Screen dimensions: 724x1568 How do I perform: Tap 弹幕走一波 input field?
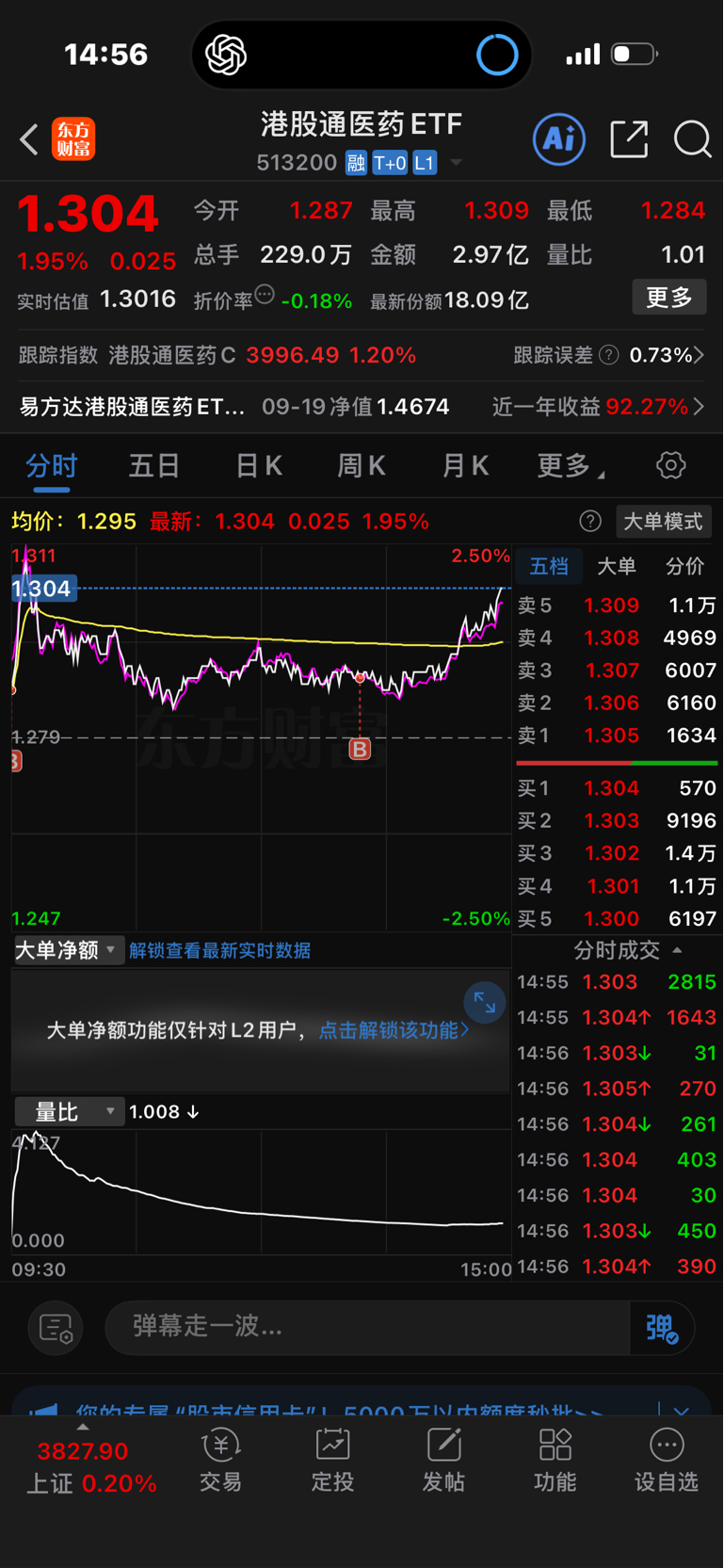pyautogui.click(x=367, y=1328)
